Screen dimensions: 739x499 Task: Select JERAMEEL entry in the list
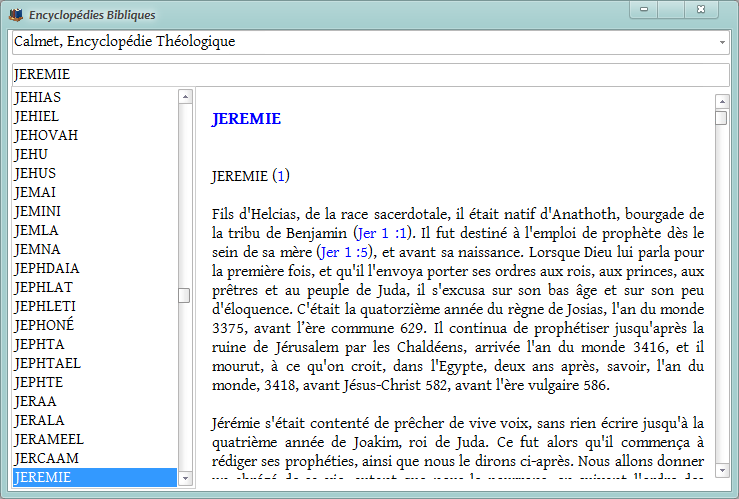(95, 439)
